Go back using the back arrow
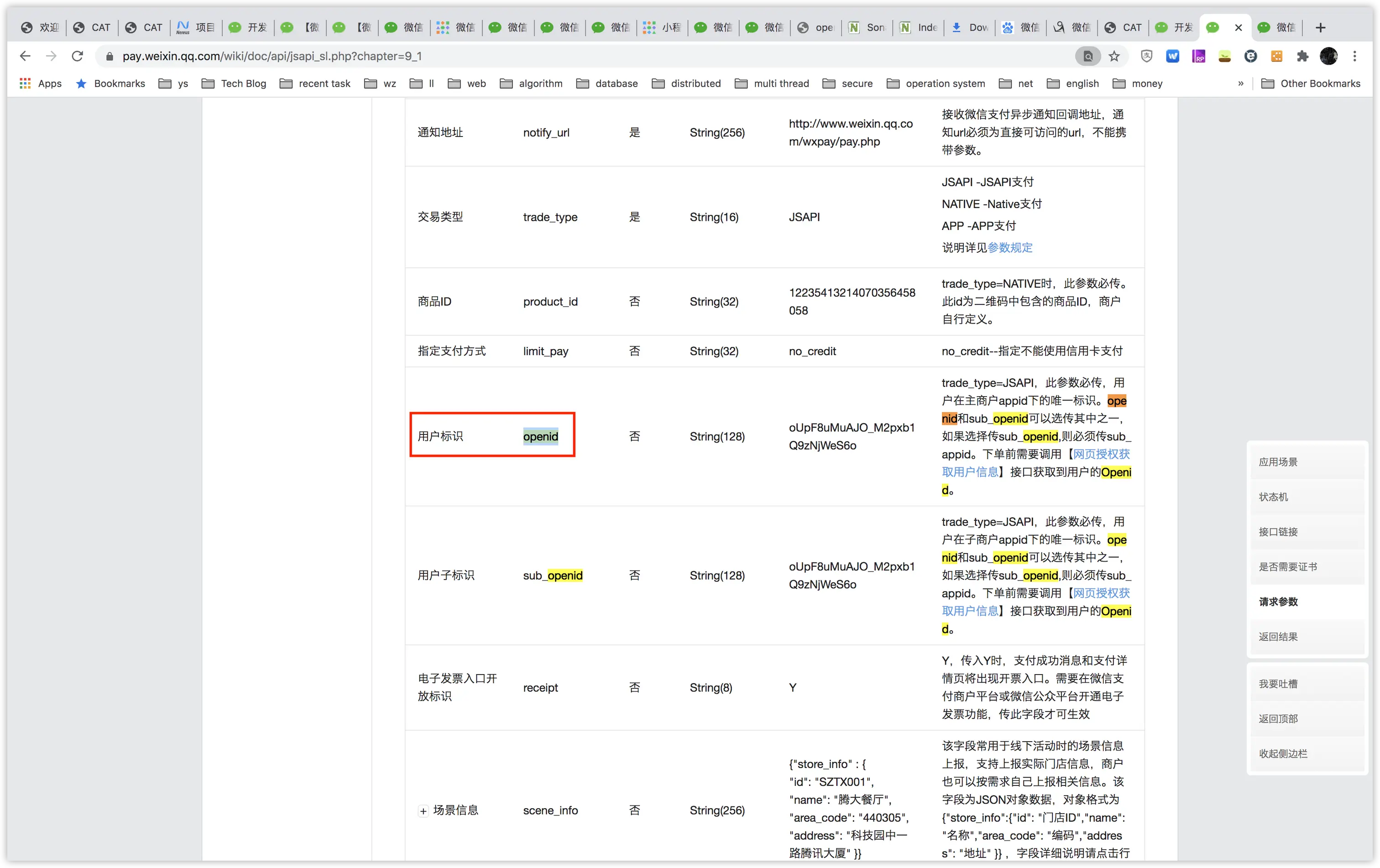The width and height of the screenshot is (1380, 868). point(25,56)
